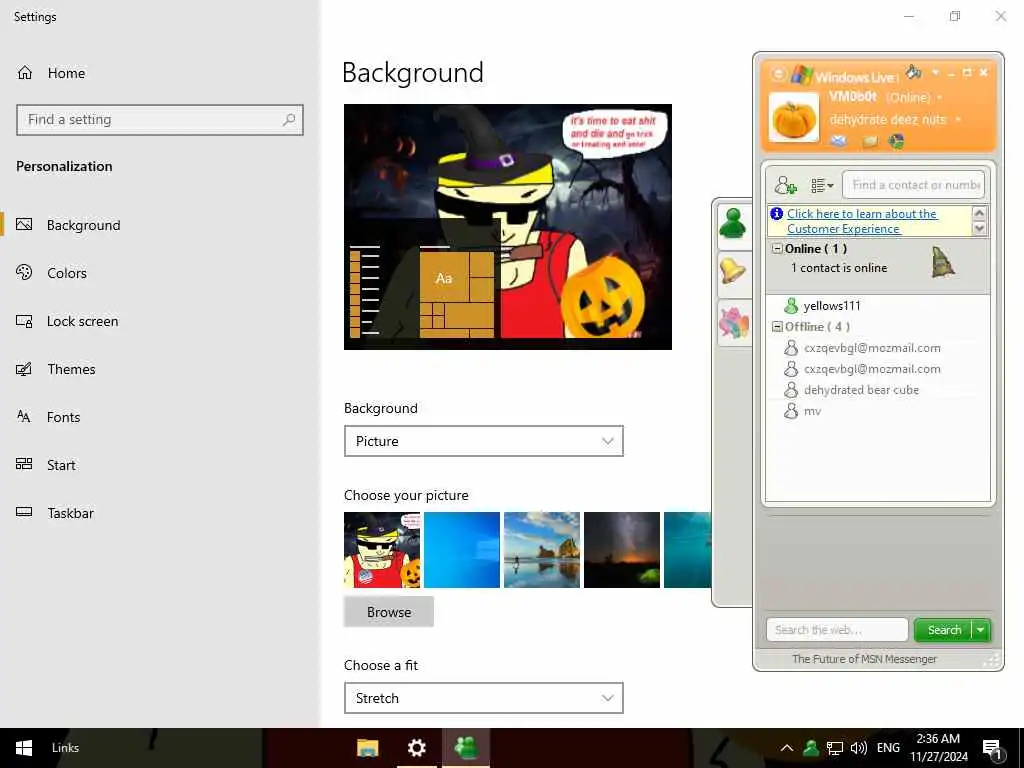Screen dimensions: 1024x768
Task: Edit the 'dehydrate deez nuts' personal message
Action: click(x=888, y=120)
